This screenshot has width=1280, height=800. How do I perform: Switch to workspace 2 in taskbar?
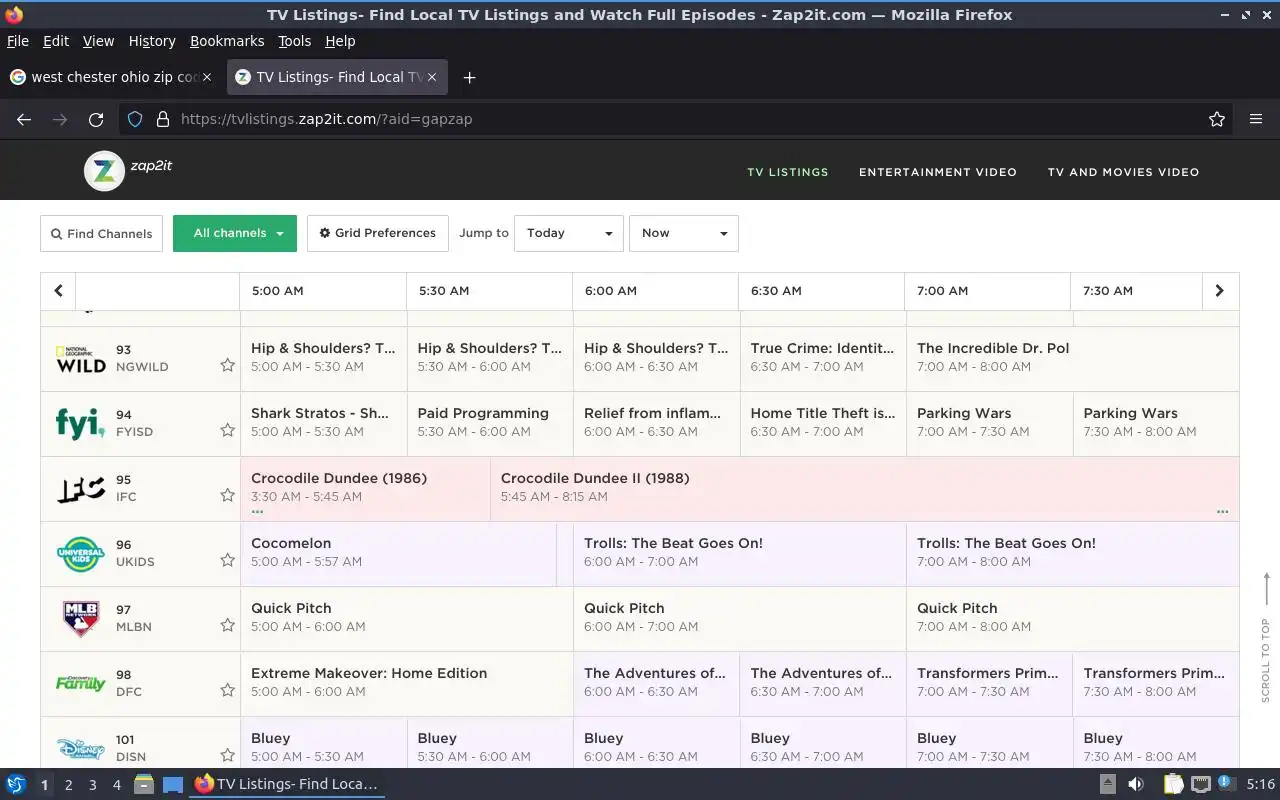coord(68,785)
